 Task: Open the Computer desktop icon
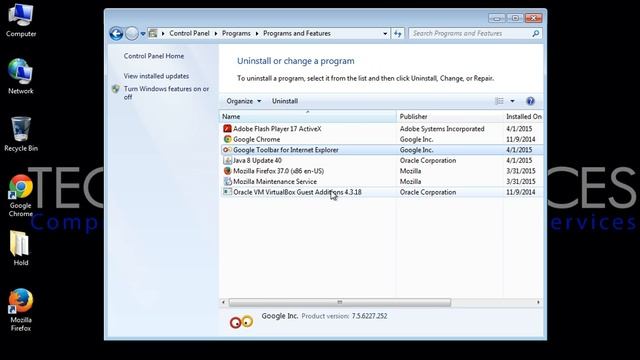pyautogui.click(x=21, y=20)
